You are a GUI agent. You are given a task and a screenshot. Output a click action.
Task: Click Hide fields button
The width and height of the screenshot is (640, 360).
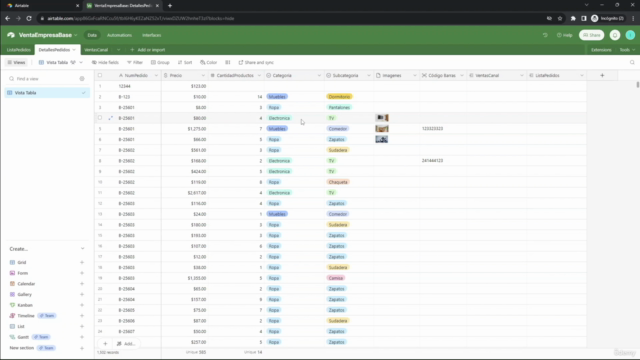(105, 62)
